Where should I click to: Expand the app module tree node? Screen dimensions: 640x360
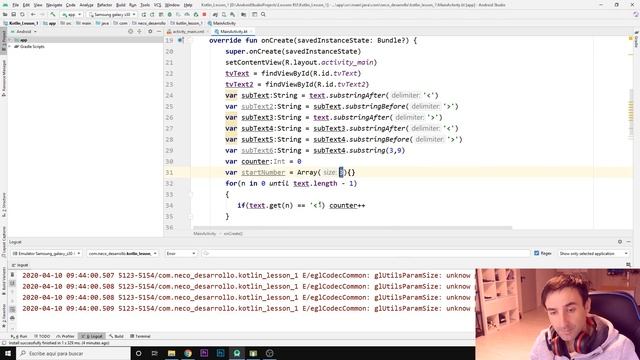10,40
